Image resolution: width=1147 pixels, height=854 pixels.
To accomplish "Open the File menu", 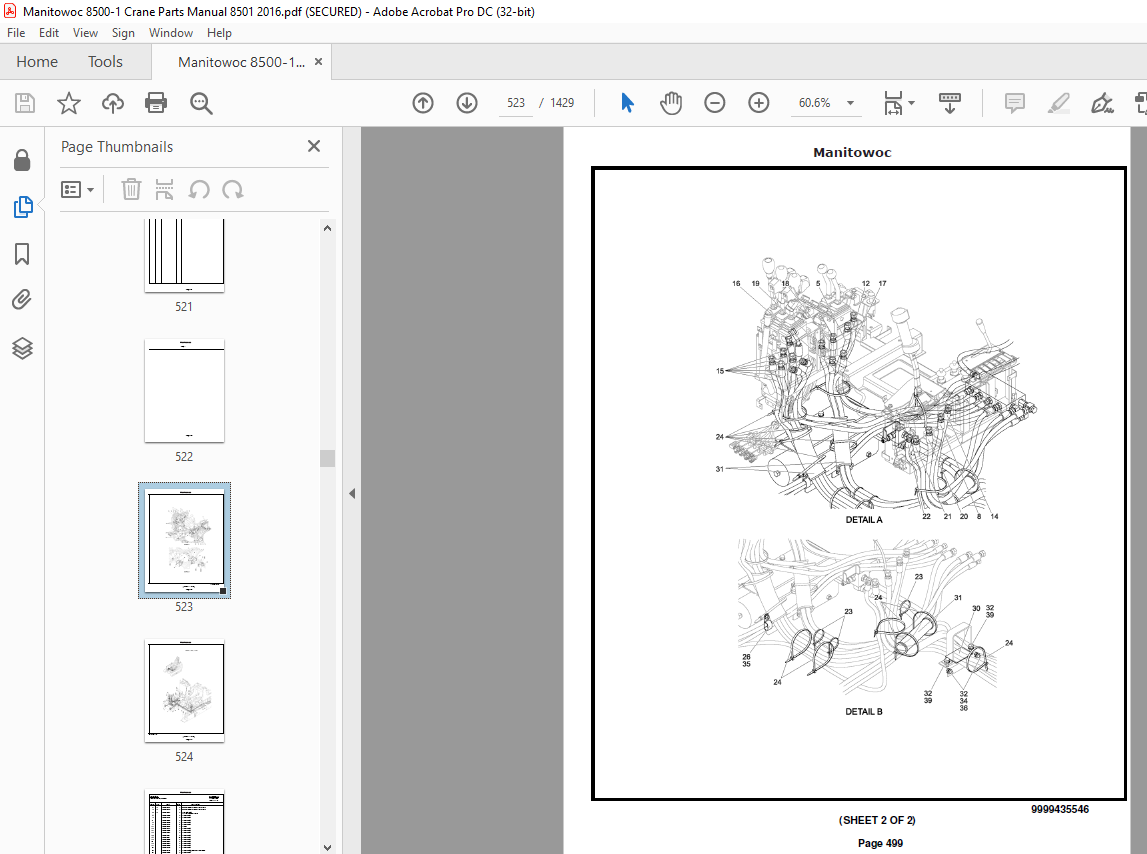I will 16,33.
